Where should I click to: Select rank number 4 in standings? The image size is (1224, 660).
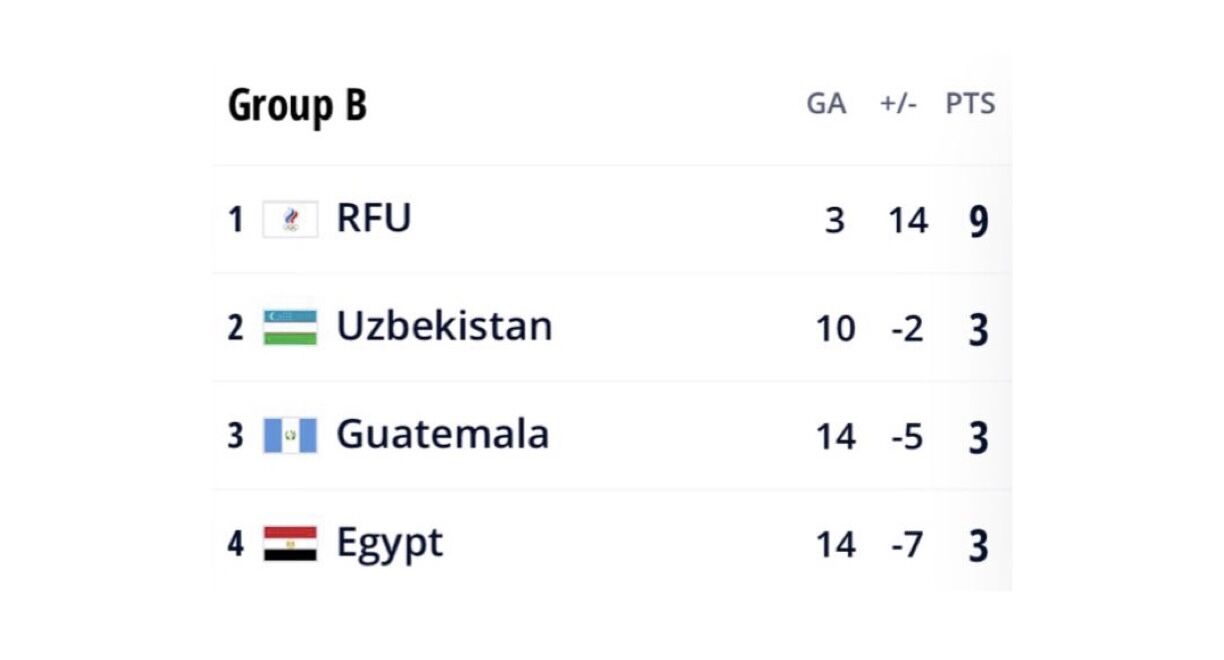click(236, 545)
